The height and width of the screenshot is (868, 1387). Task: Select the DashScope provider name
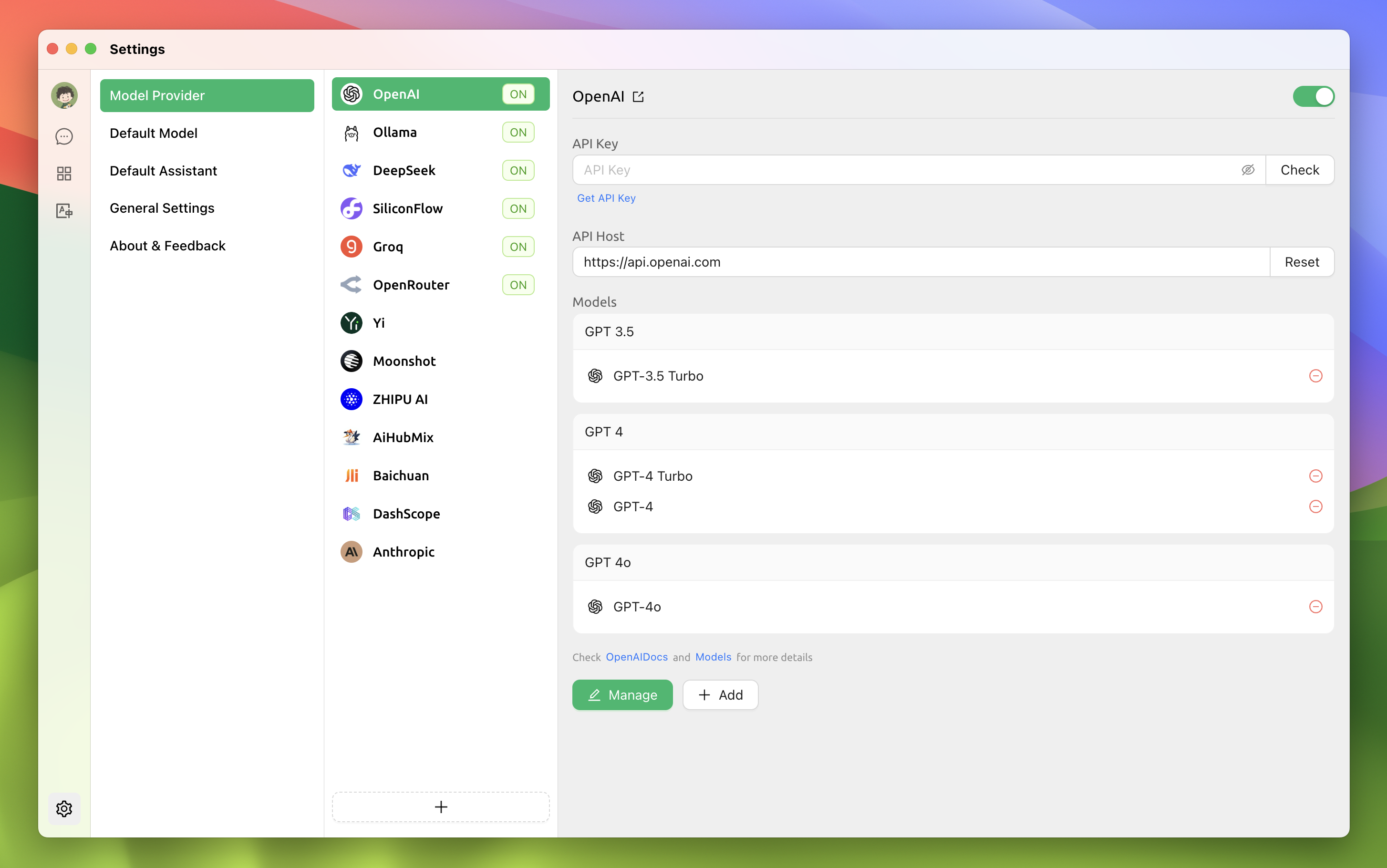(x=406, y=514)
